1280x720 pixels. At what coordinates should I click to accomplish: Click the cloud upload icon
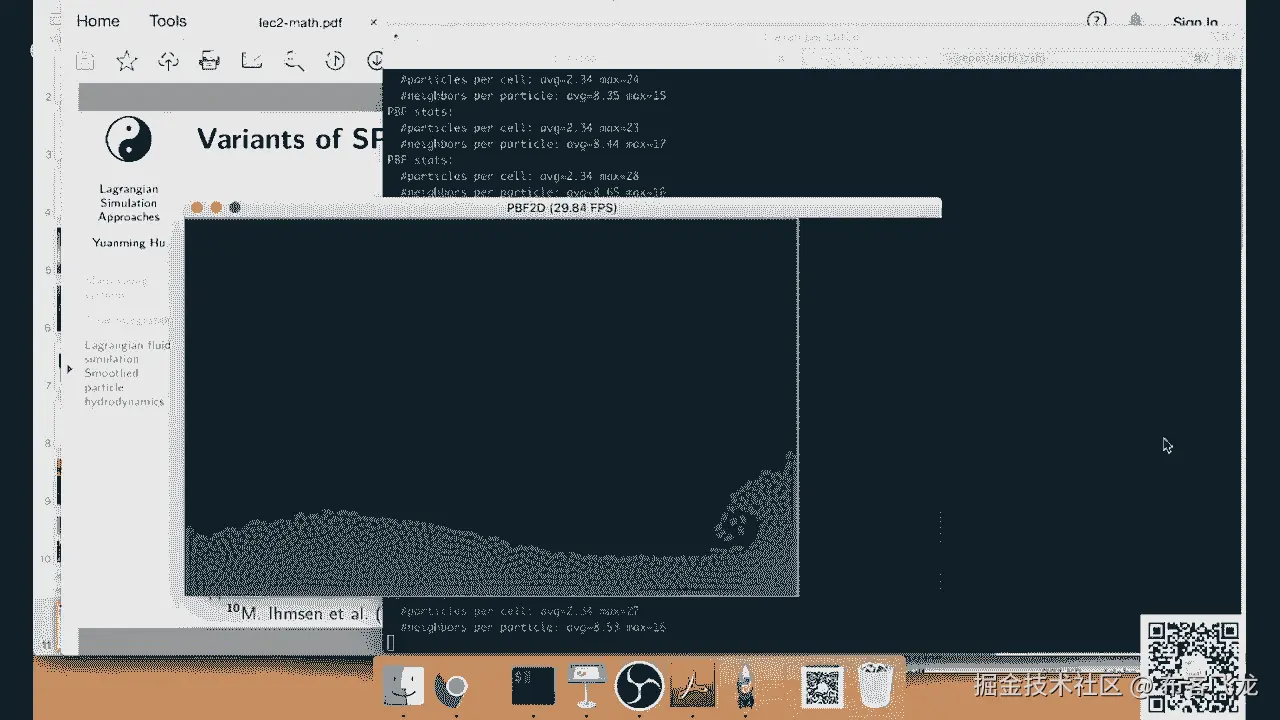coord(168,61)
